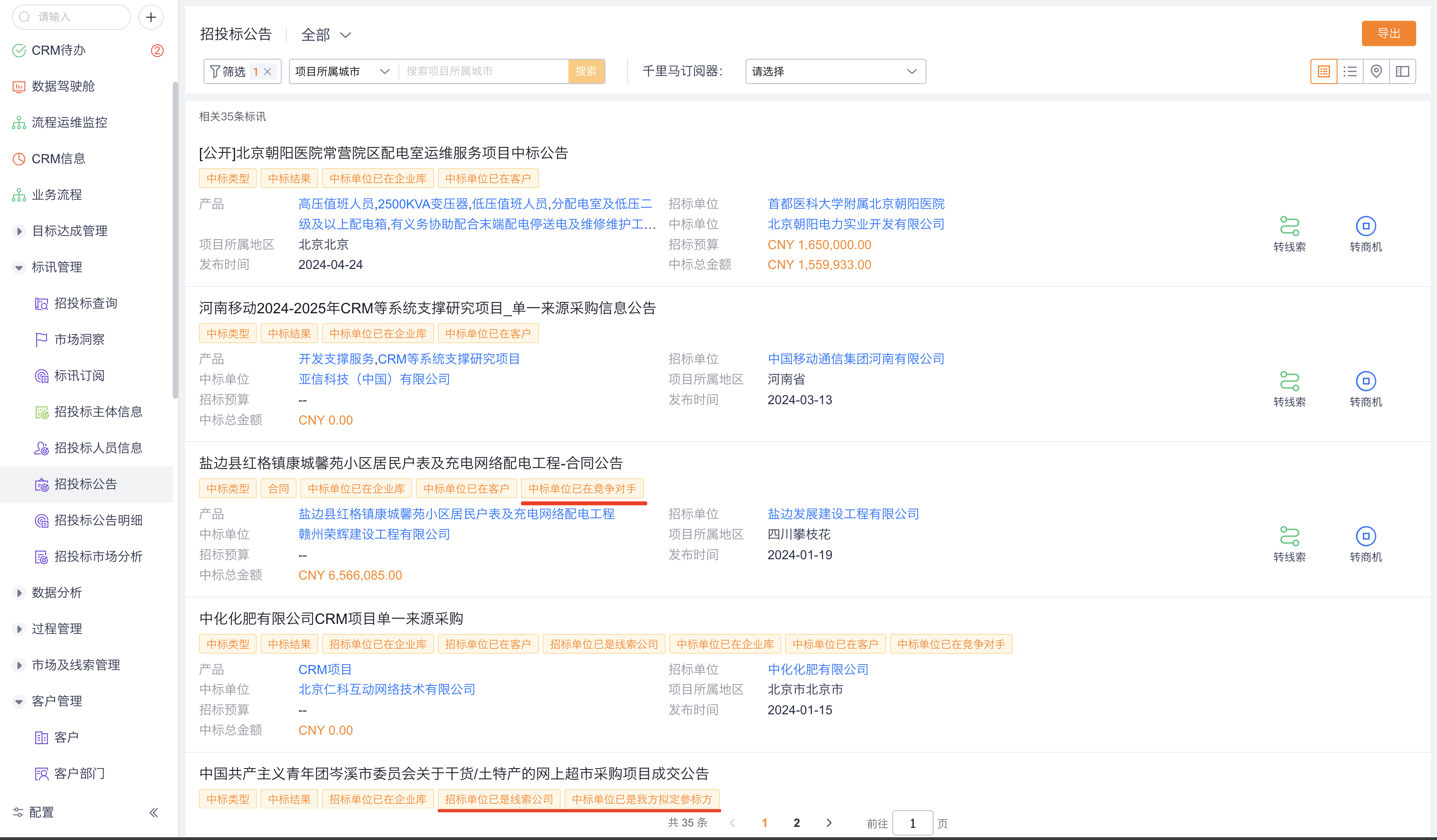This screenshot has width=1437, height=840.
Task: Open 千里马订阅器 请选择 dropdown
Action: 836,71
